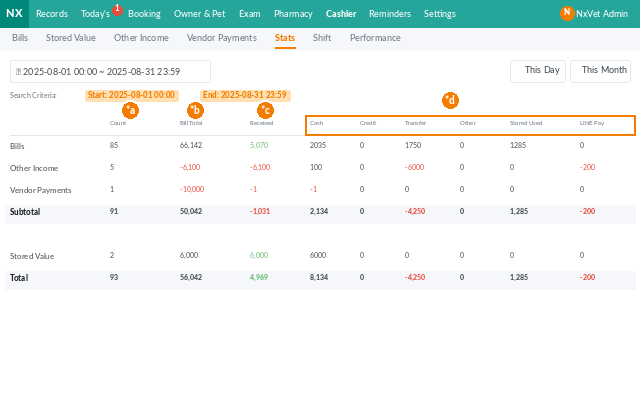
Task: Click the End: 2025-08-31 23:59 criteria tag
Action: point(245,95)
